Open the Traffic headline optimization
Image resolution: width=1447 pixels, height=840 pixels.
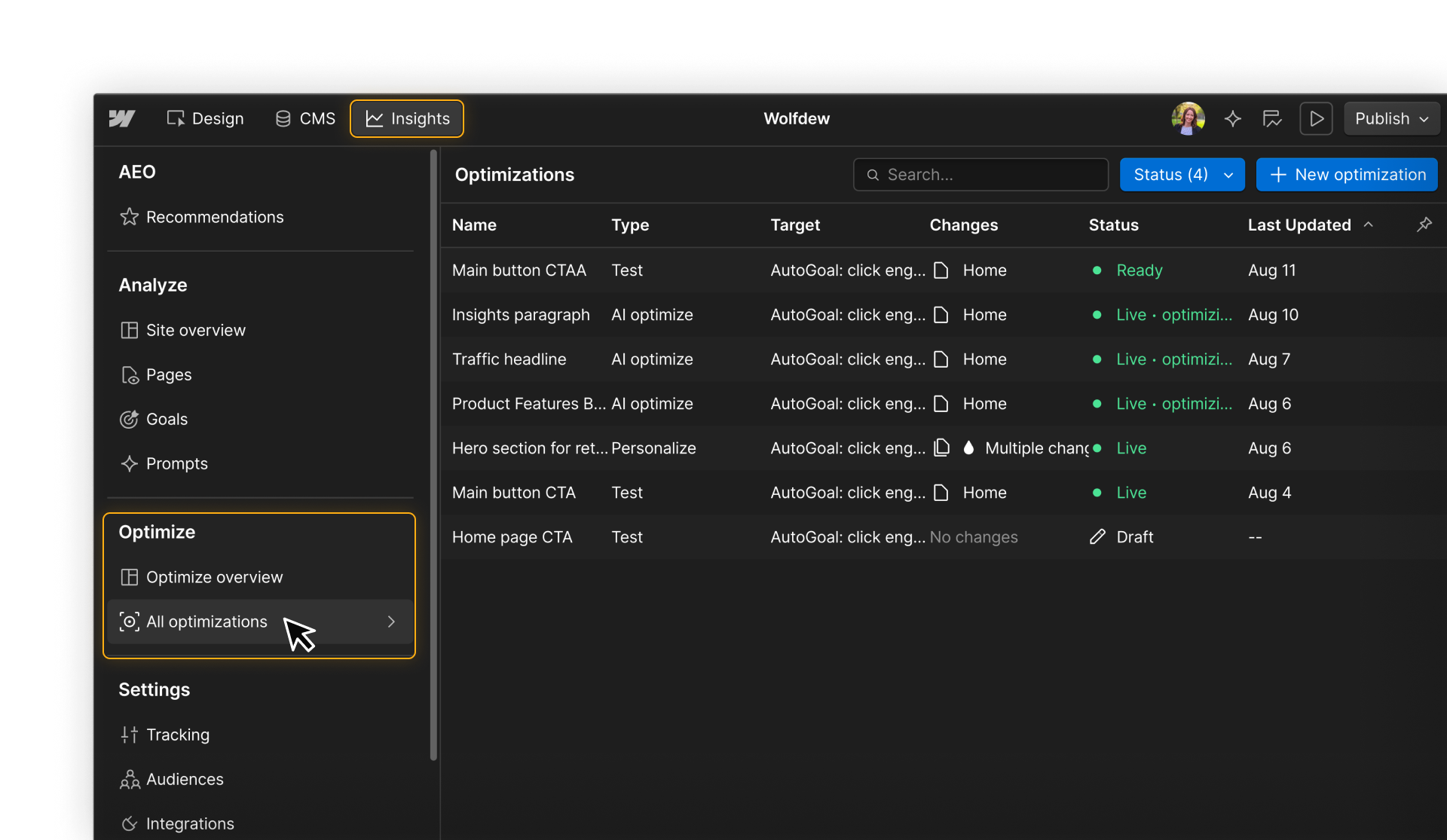click(509, 359)
